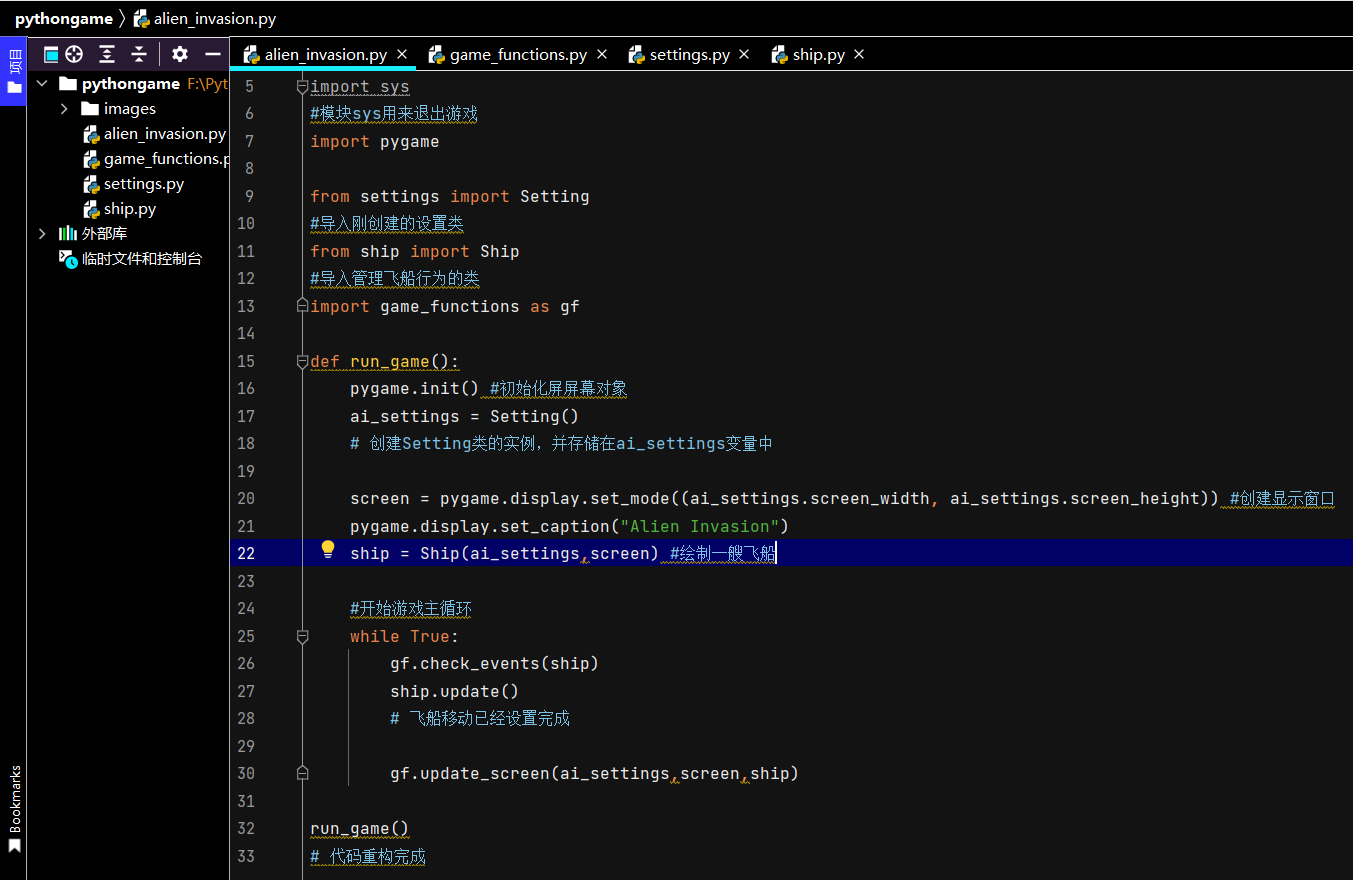Screen dimensions: 1353x880
Task: Expand the images folder arrow
Action: [x=64, y=109]
